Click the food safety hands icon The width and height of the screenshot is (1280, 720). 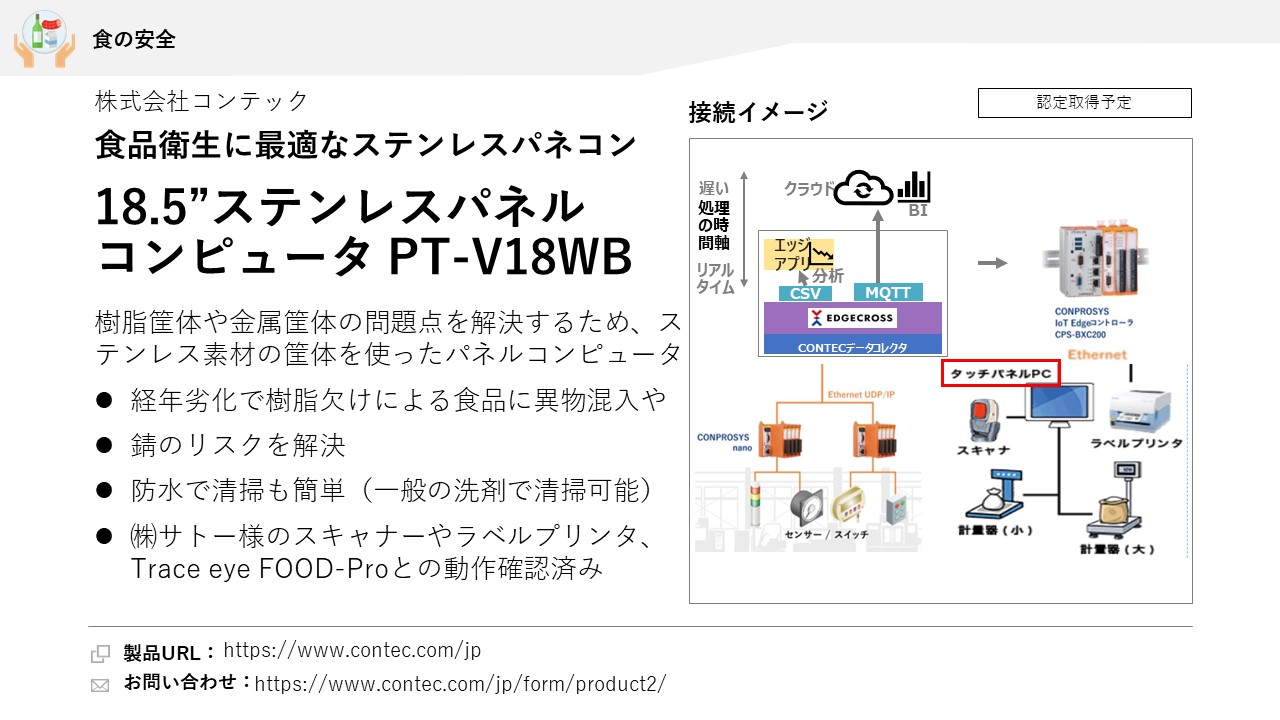coord(44,38)
